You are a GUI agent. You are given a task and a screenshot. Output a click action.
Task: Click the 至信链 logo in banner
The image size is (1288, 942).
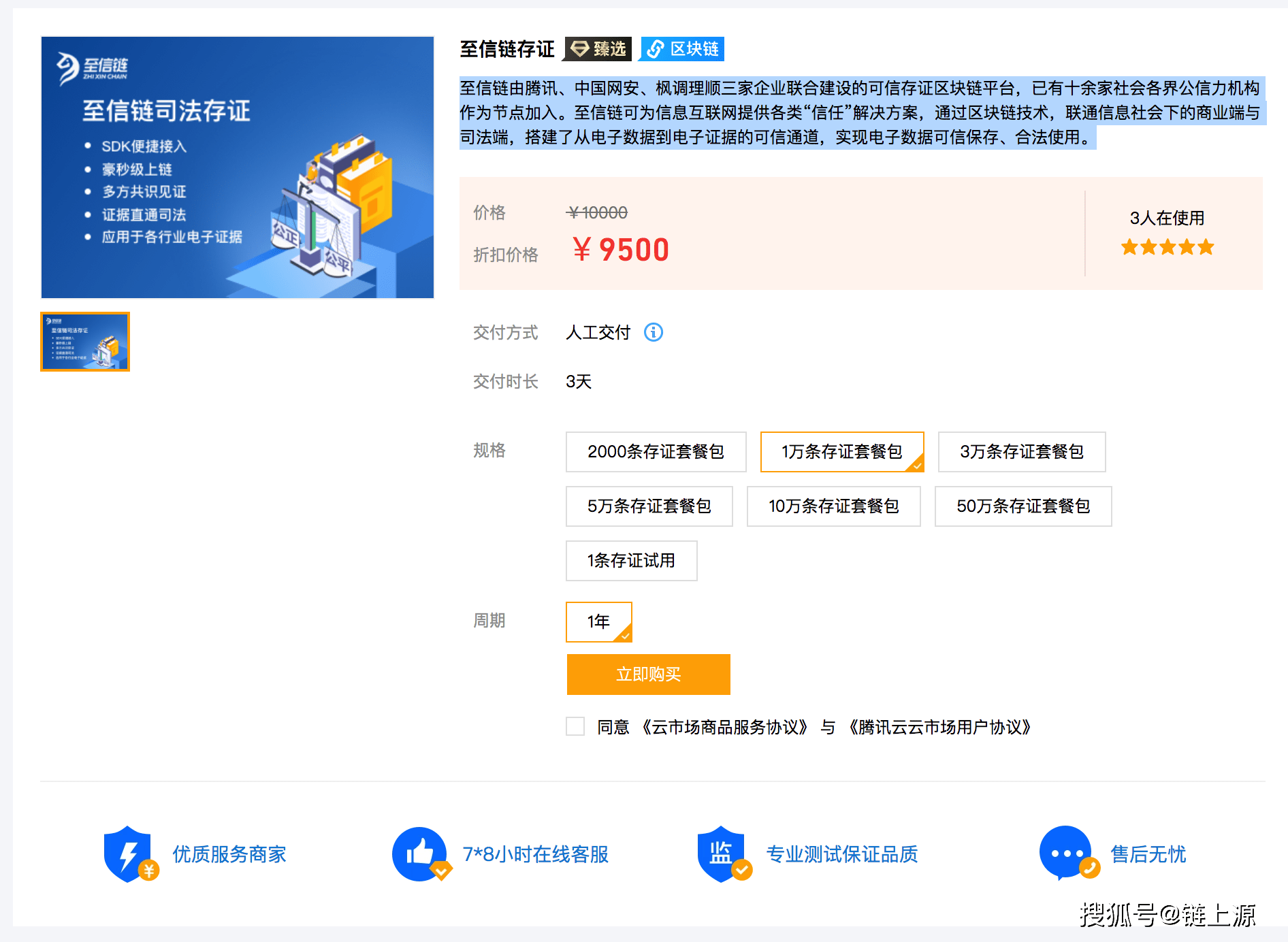tap(92, 68)
